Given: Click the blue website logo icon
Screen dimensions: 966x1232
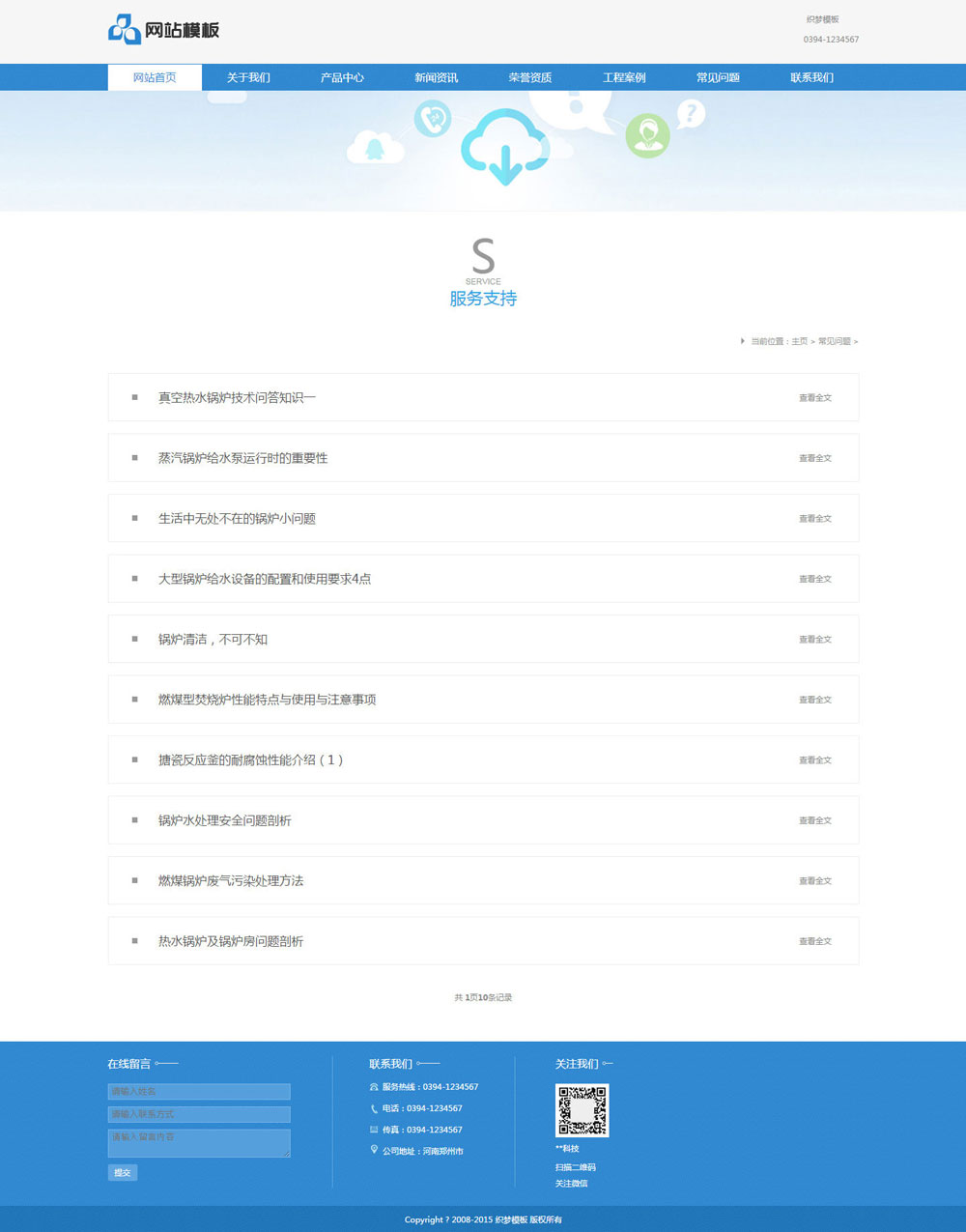Looking at the screenshot, I should pyautogui.click(x=123, y=29).
